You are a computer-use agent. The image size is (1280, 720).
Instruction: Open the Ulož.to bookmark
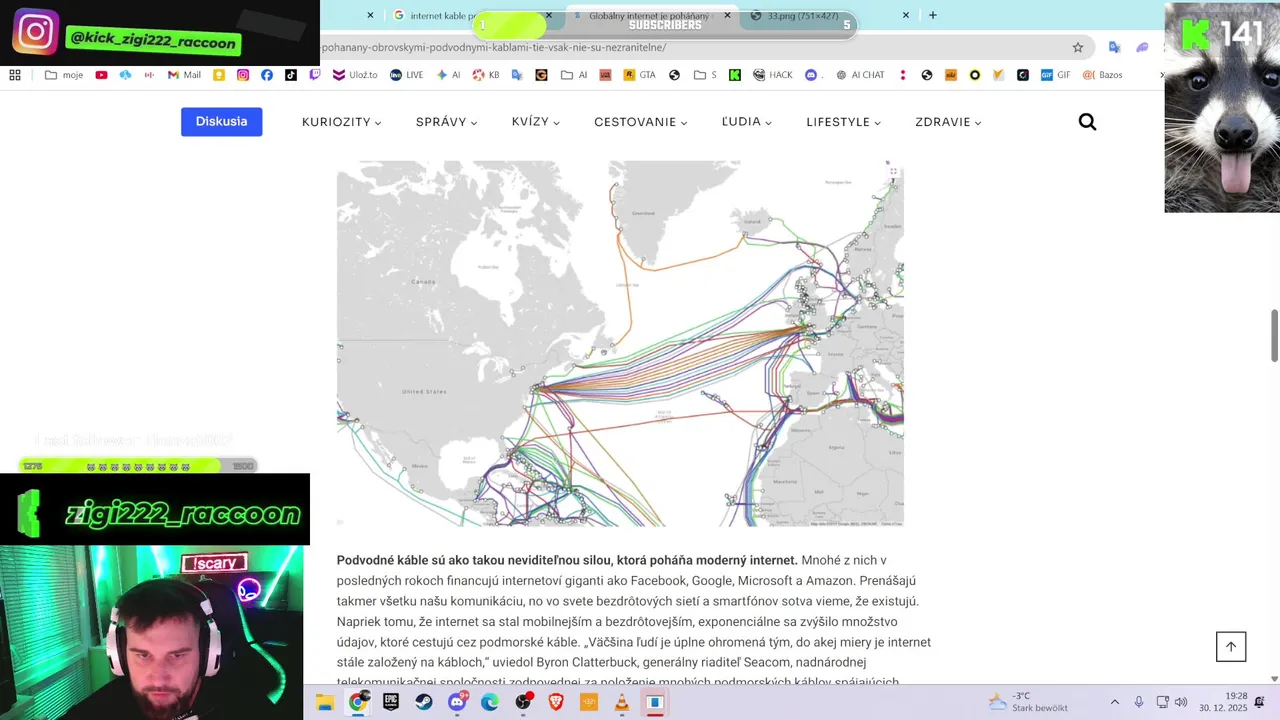click(x=355, y=75)
